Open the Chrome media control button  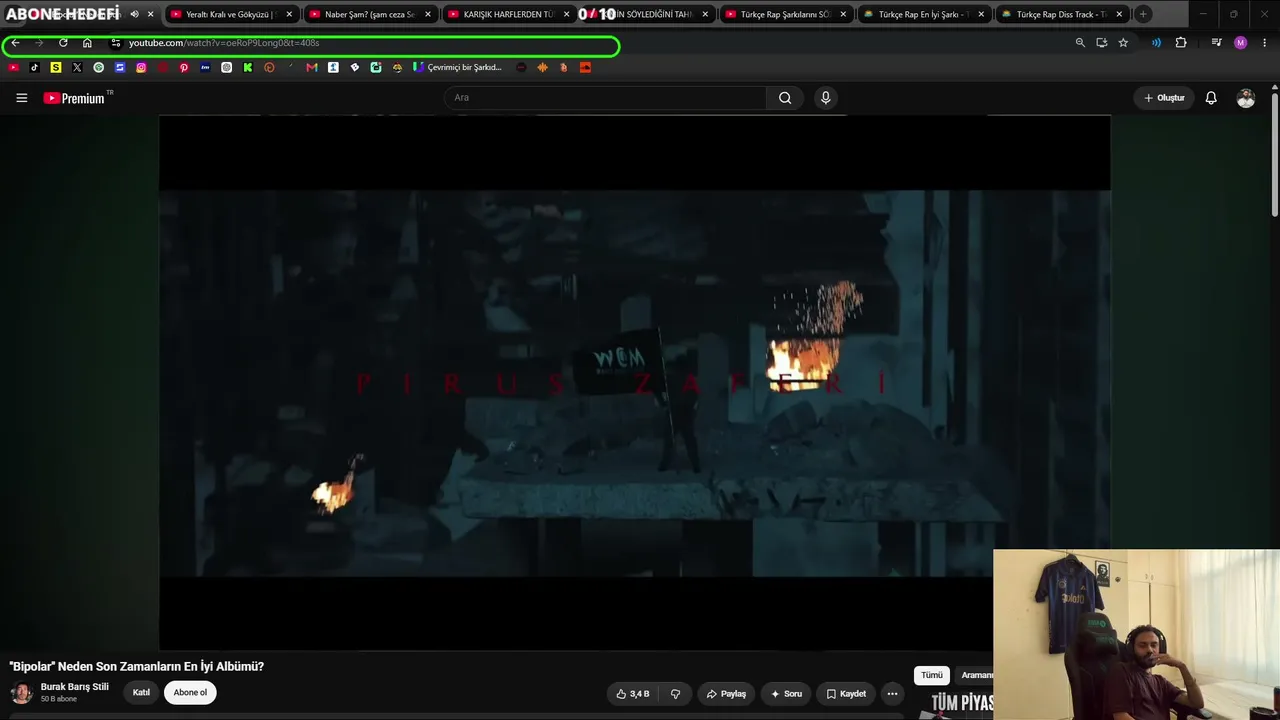[x=1216, y=43]
